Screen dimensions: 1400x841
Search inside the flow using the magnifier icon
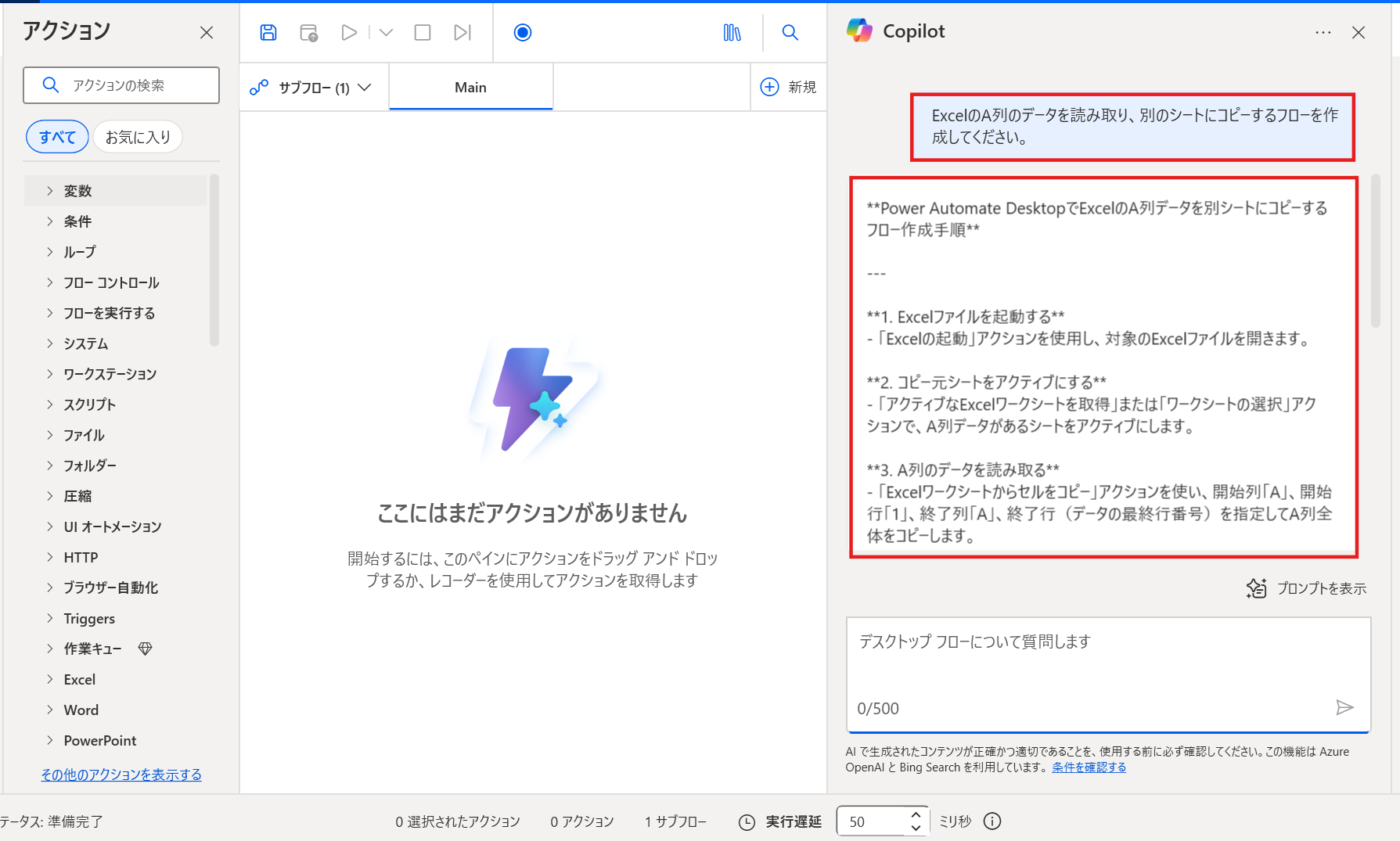click(x=790, y=32)
